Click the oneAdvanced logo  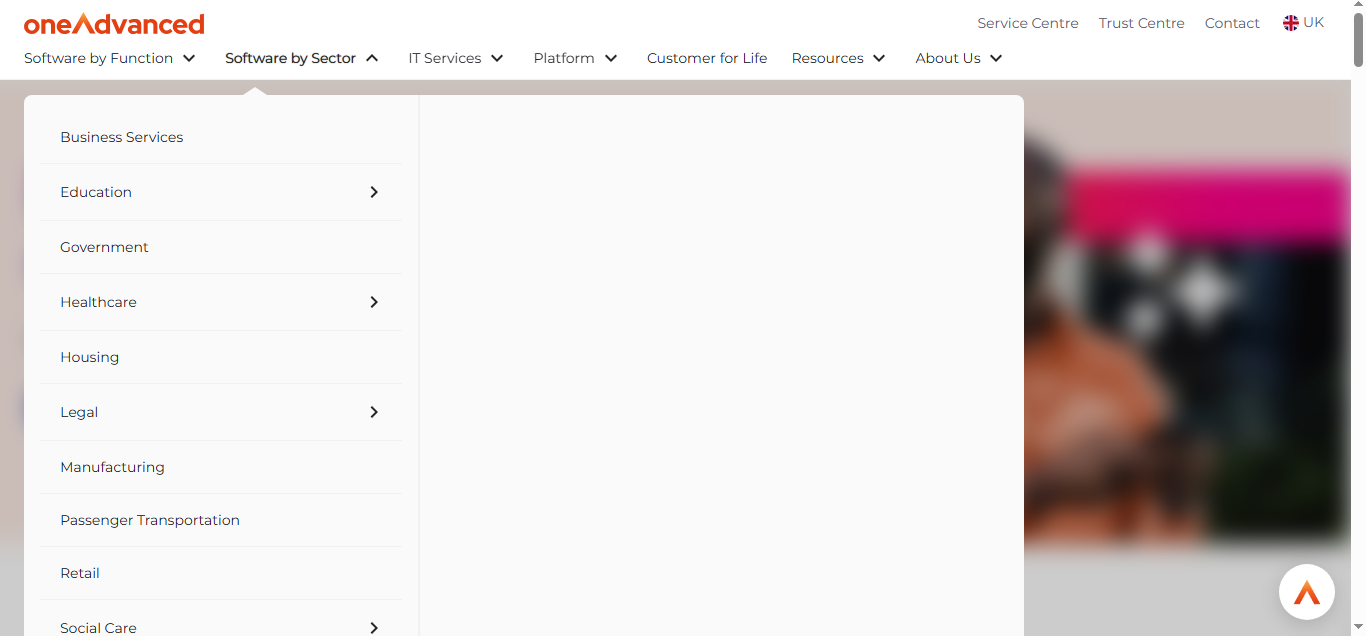[113, 23]
